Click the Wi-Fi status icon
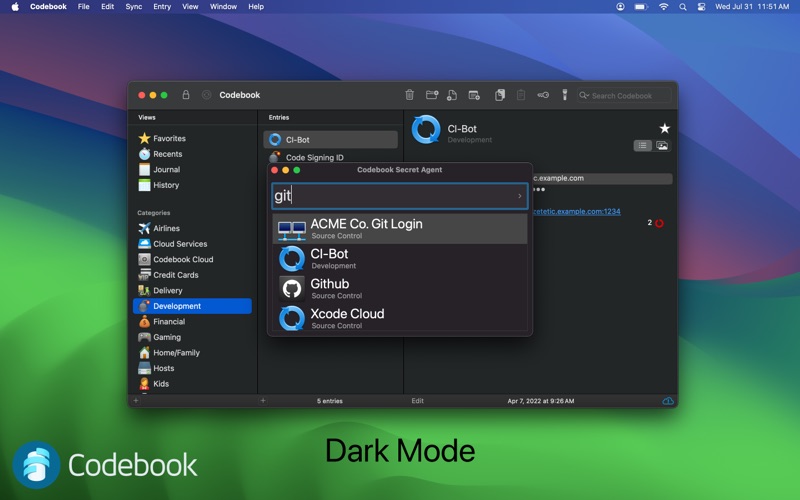Image resolution: width=800 pixels, height=500 pixels. [663, 7]
